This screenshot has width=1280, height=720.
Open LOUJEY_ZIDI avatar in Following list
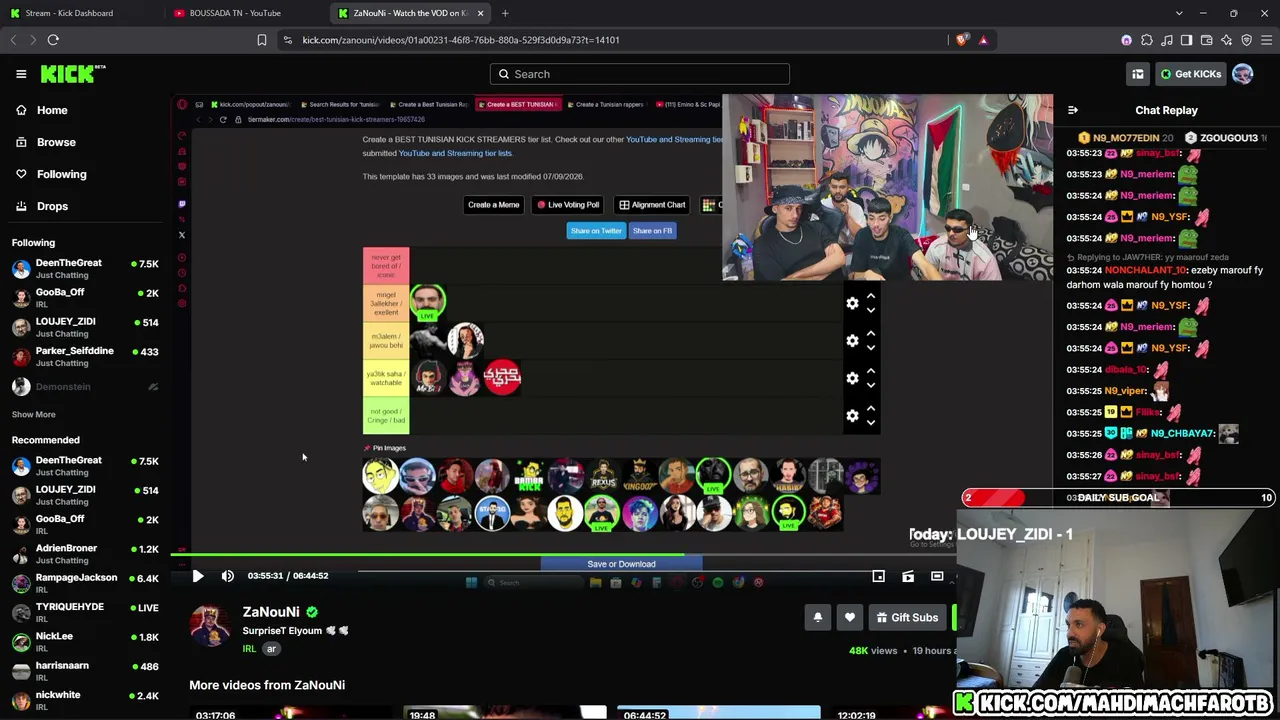[x=21, y=327]
